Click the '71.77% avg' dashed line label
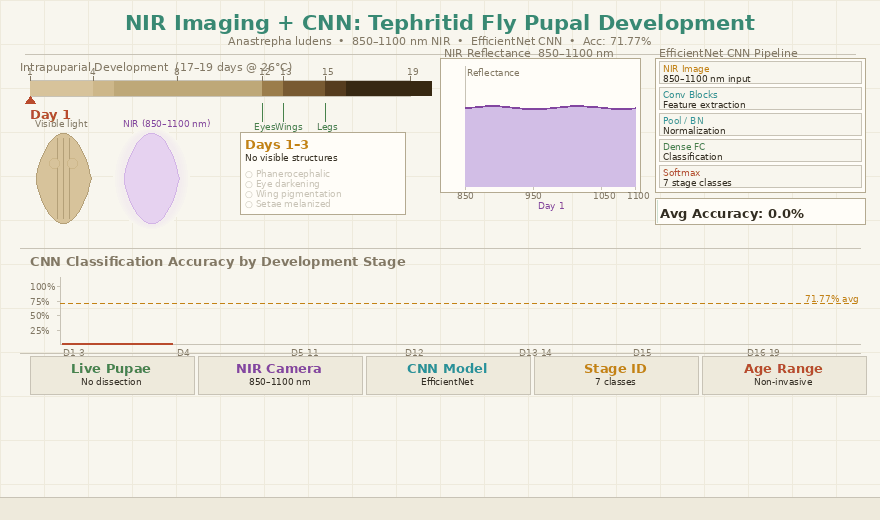This screenshot has height=520, width=880. pos(831,298)
